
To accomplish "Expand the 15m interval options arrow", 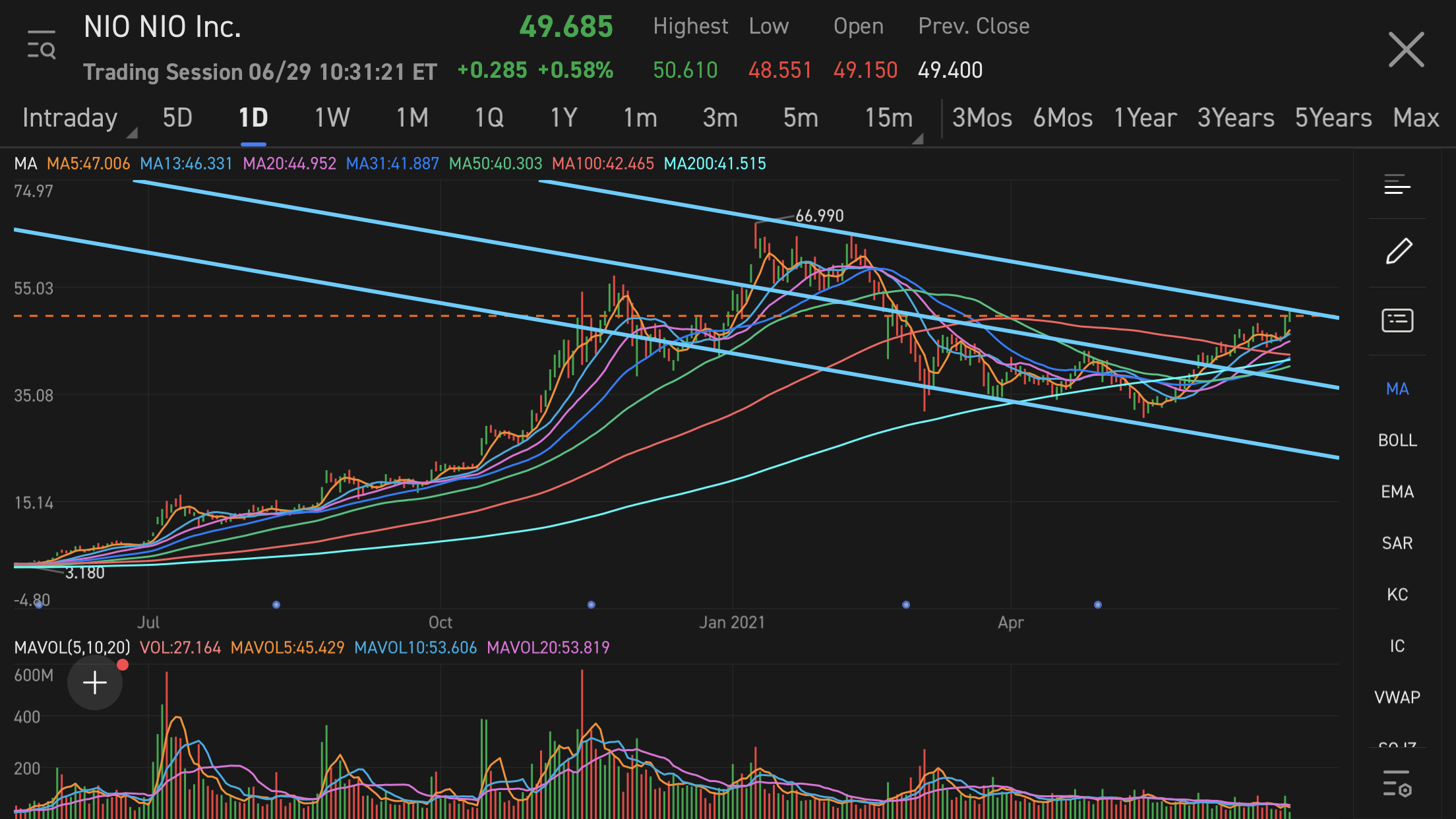I will coord(917,138).
